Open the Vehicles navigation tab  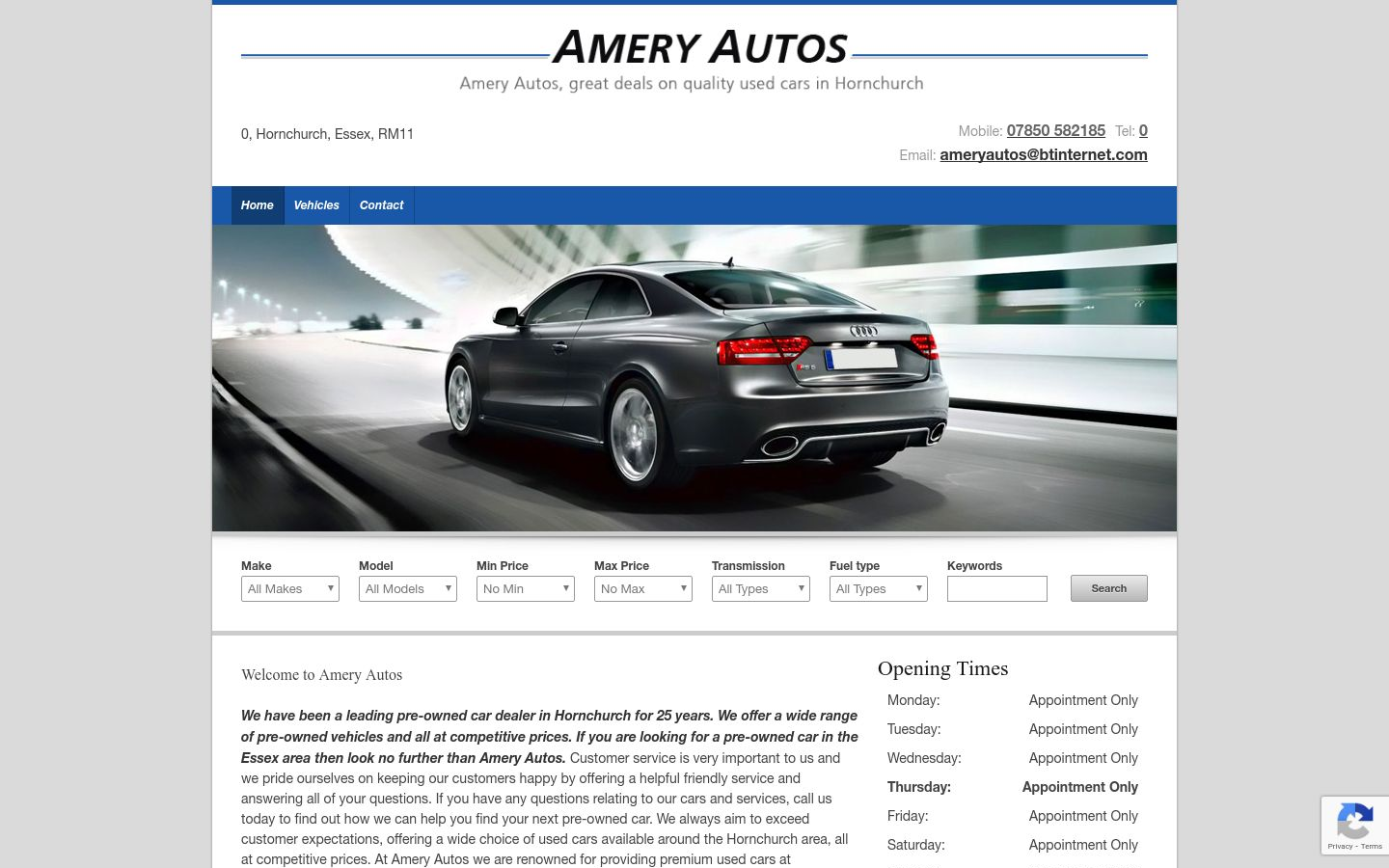pos(316,205)
